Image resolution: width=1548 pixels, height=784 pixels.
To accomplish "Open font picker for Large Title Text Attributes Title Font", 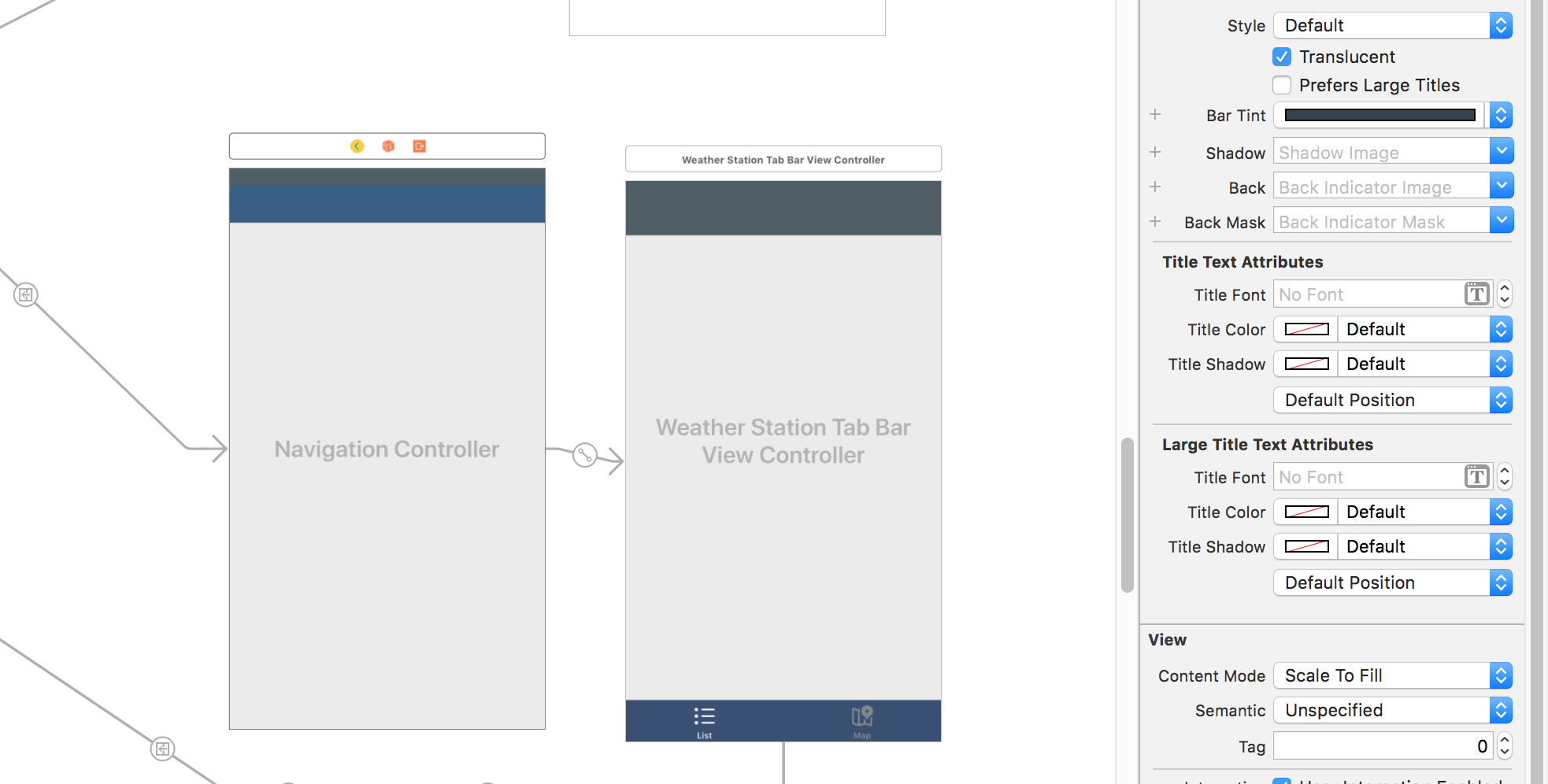I will tap(1477, 477).
